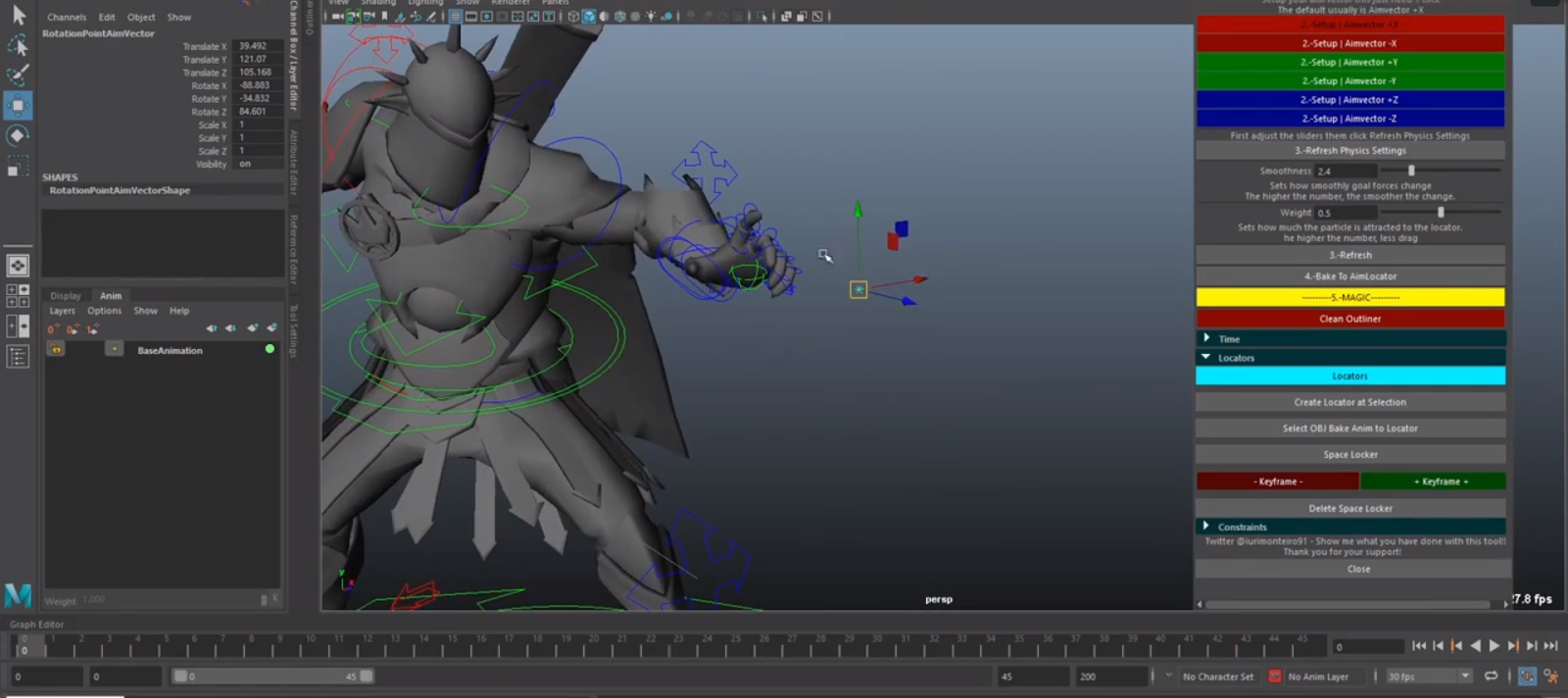This screenshot has width=1568, height=698.
Task: Go to start of playback range
Action: 1419,645
